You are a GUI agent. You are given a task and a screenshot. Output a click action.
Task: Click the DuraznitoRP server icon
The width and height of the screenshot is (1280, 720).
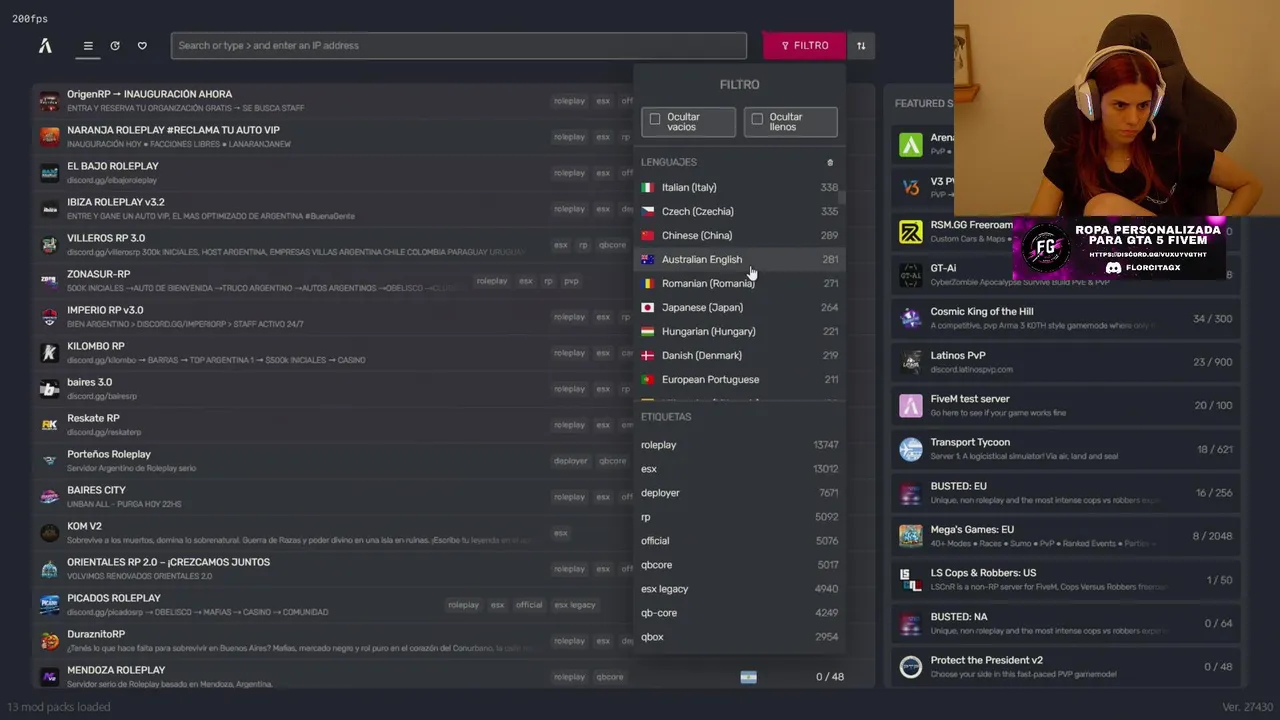[x=49, y=641]
